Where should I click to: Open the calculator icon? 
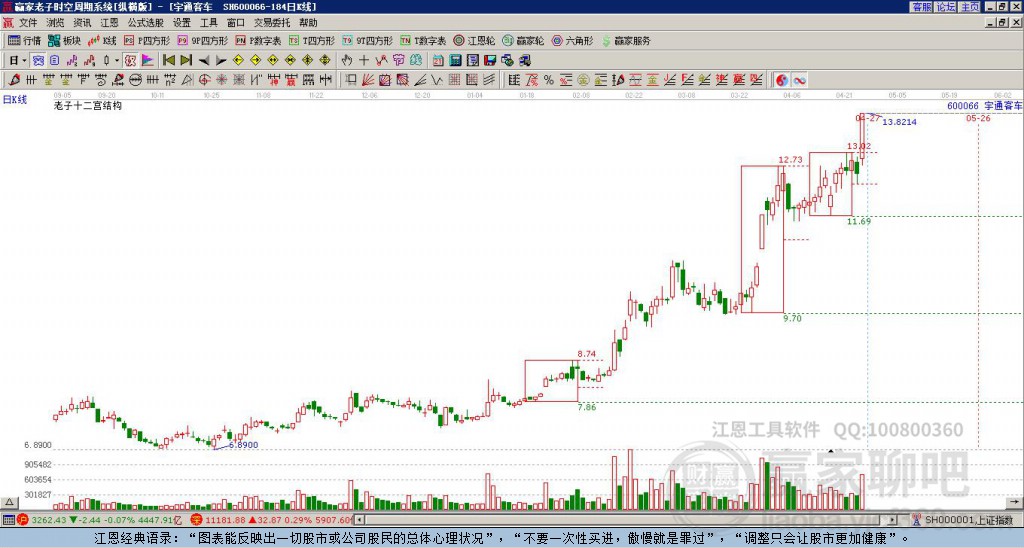pos(455,61)
